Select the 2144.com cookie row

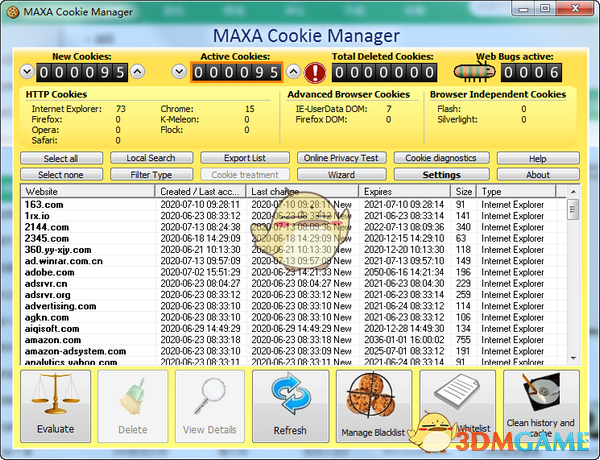click(294, 227)
